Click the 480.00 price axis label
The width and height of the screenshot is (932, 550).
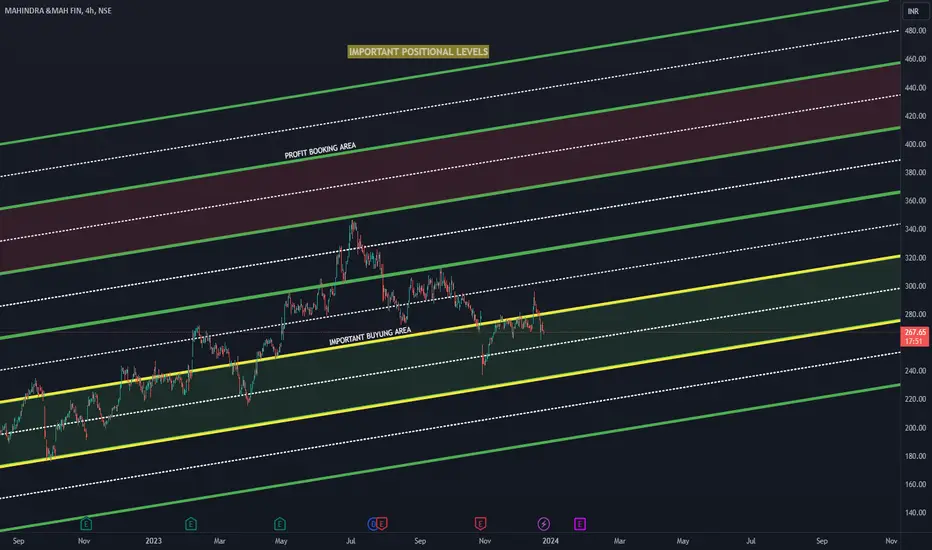pos(915,30)
